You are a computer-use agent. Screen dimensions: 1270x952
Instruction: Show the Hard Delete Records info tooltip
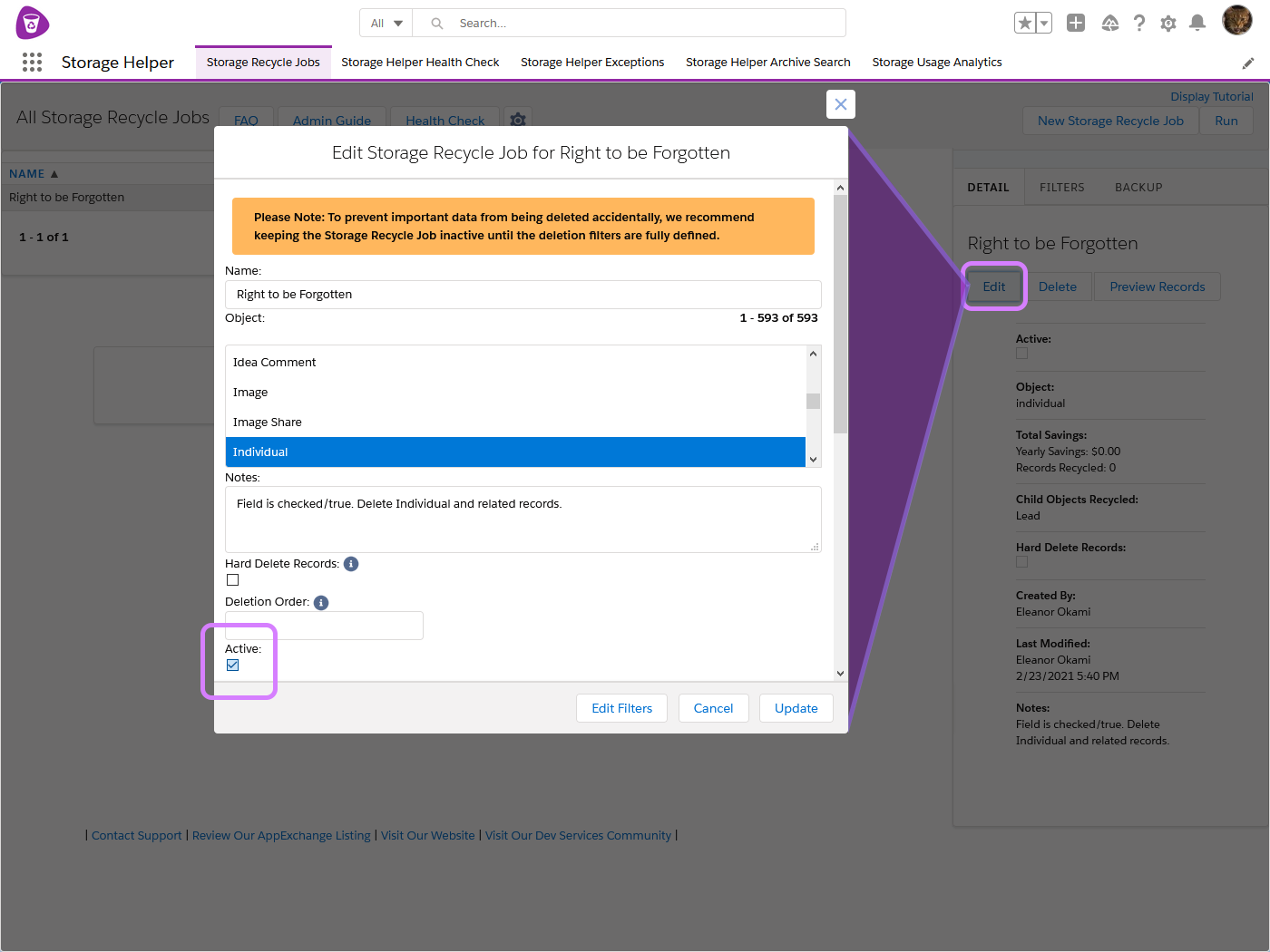[351, 564]
